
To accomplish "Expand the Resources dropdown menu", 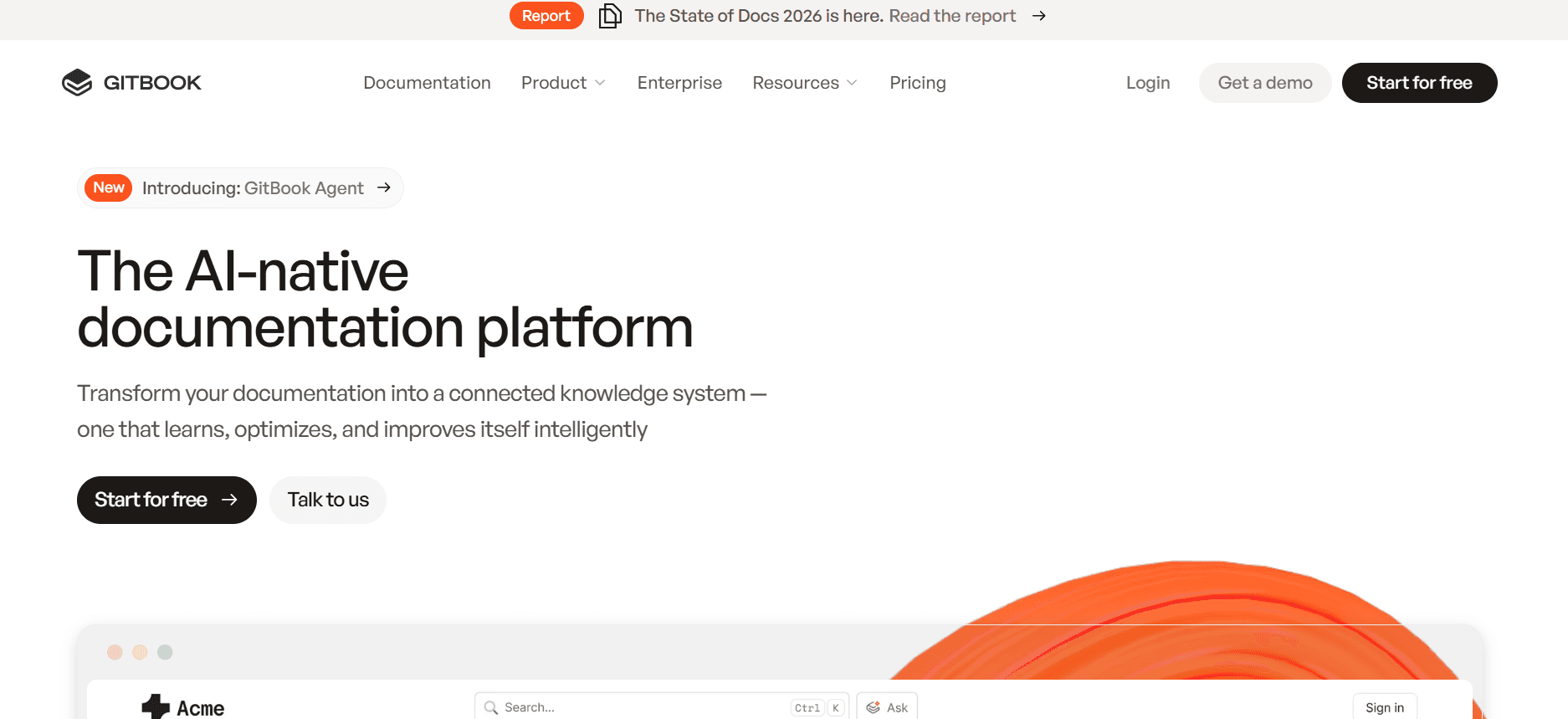I will coord(805,83).
